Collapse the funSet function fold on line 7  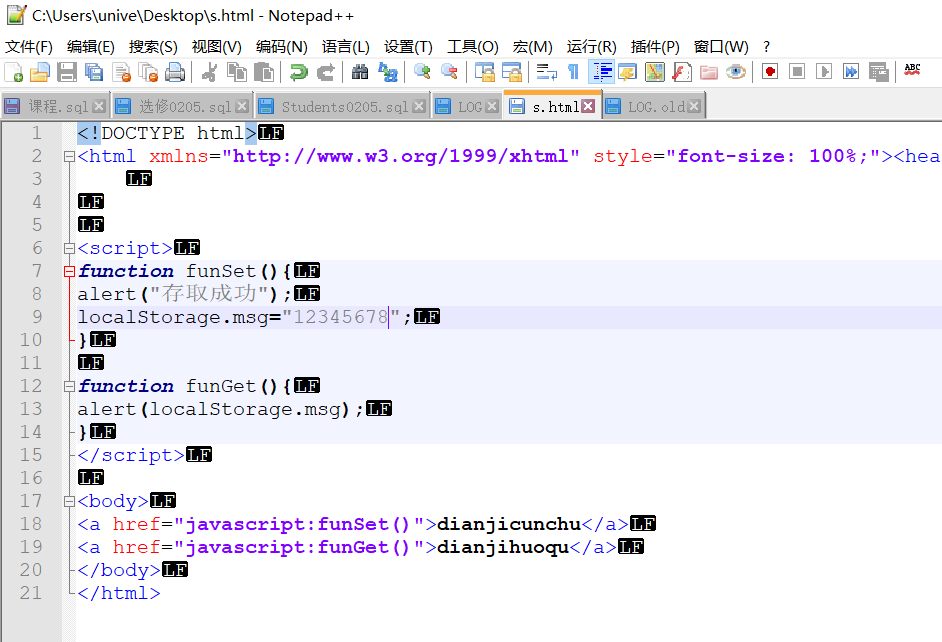67,270
